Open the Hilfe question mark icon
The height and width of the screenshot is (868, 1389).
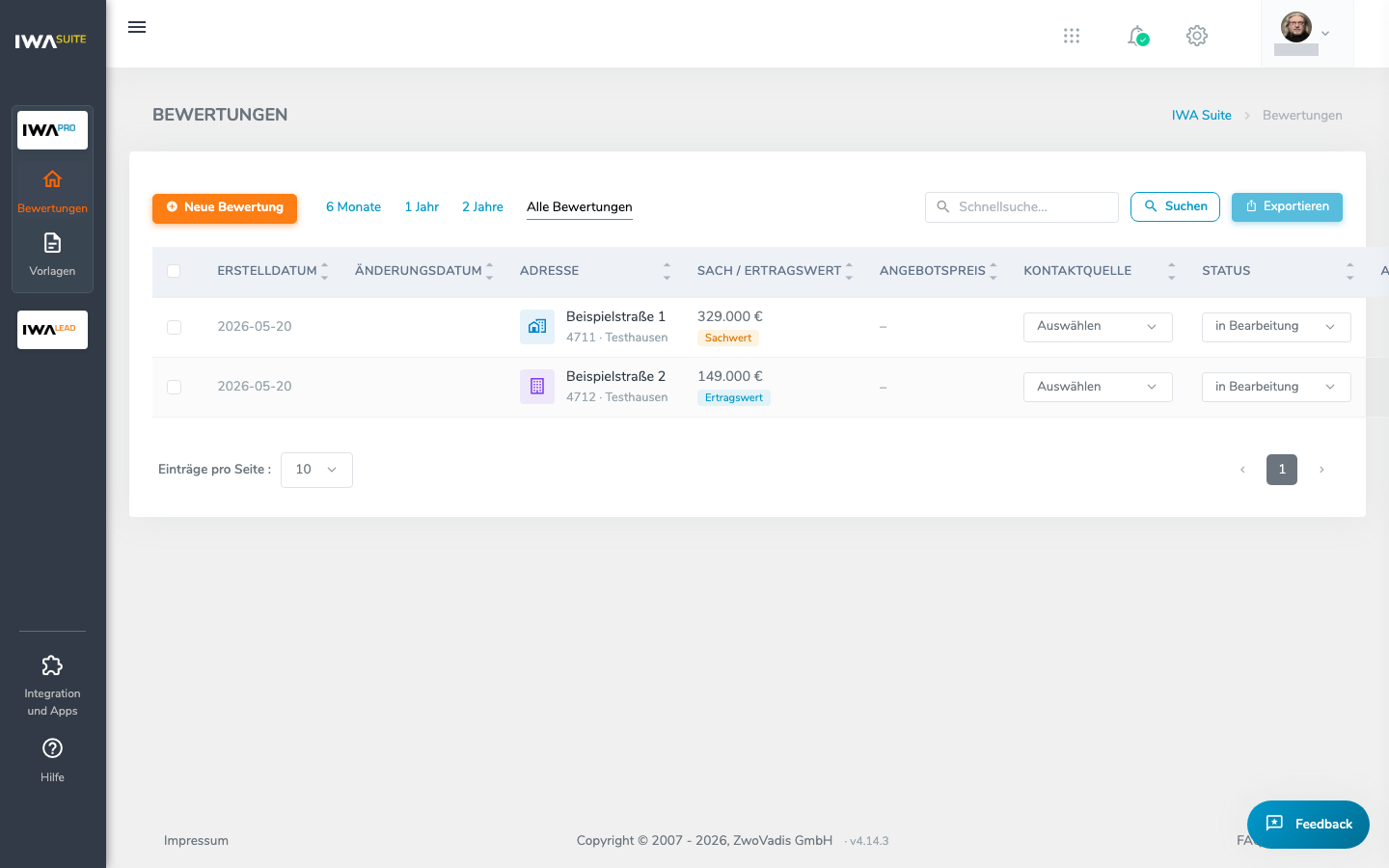click(52, 748)
